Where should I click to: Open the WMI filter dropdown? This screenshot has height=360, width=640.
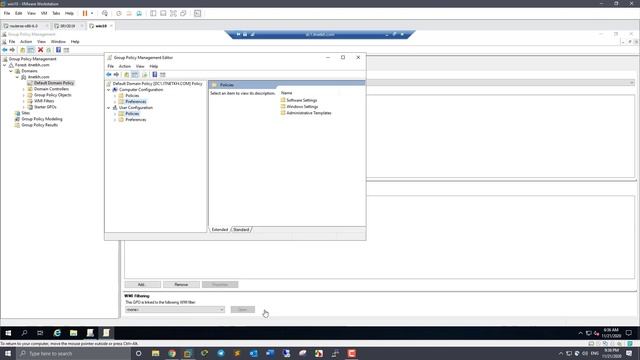pos(175,310)
